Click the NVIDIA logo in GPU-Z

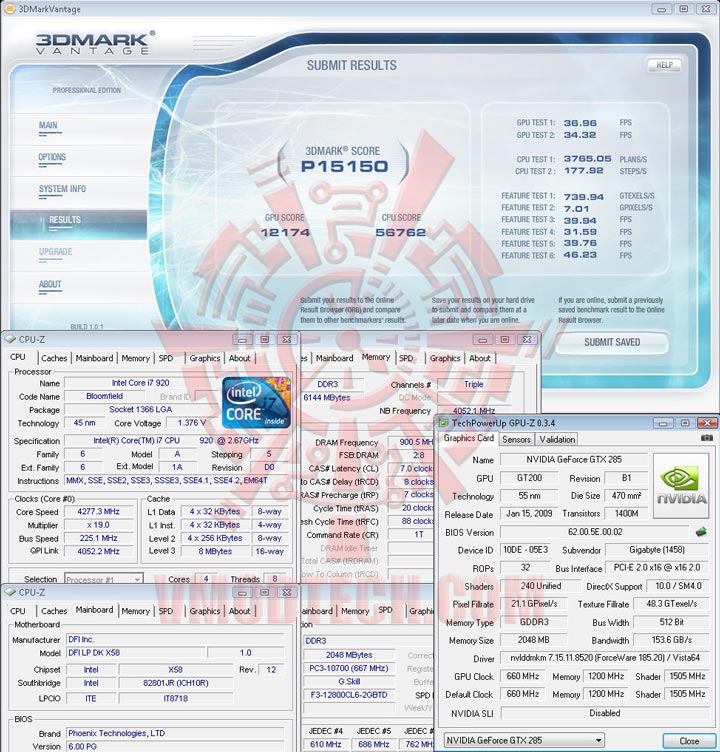[681, 486]
